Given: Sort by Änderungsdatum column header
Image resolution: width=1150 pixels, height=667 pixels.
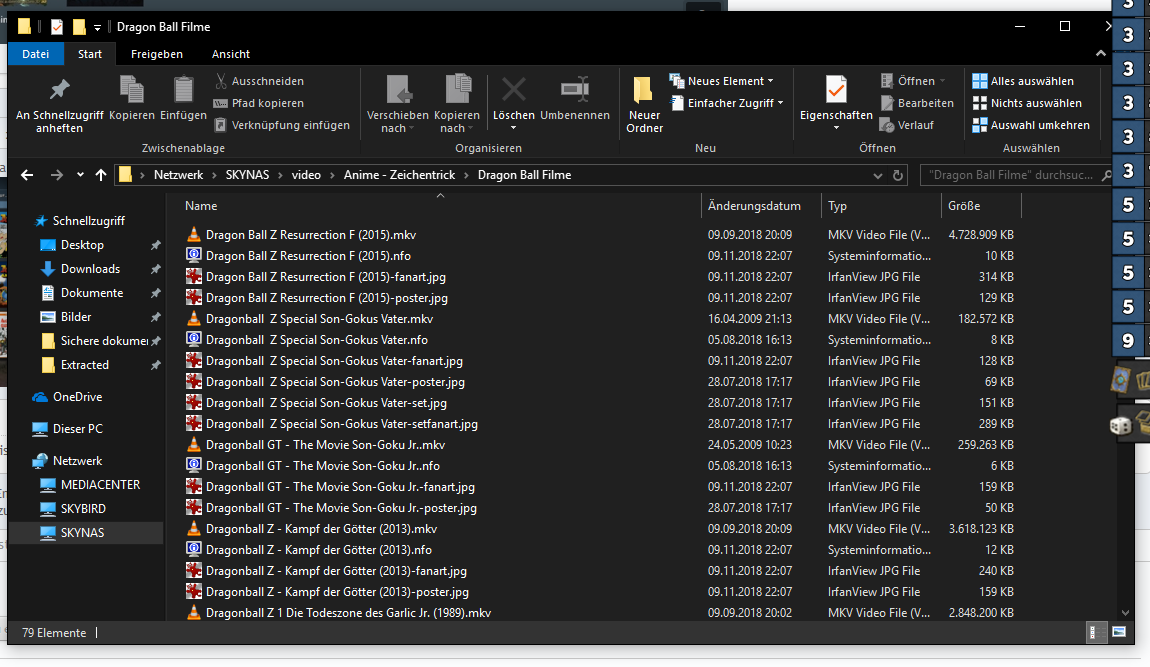Looking at the screenshot, I should tap(754, 206).
